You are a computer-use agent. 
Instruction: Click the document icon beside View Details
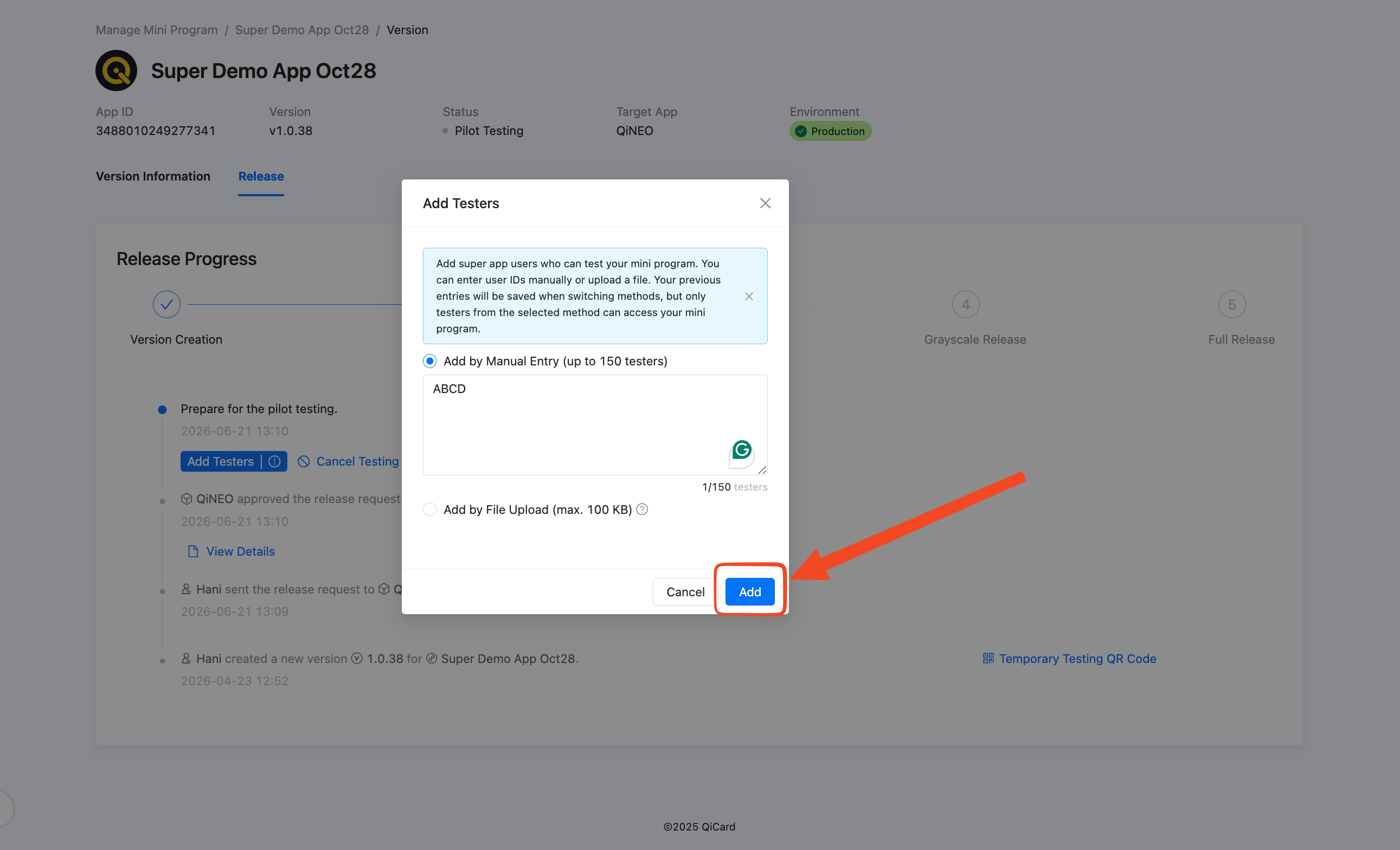pos(193,551)
